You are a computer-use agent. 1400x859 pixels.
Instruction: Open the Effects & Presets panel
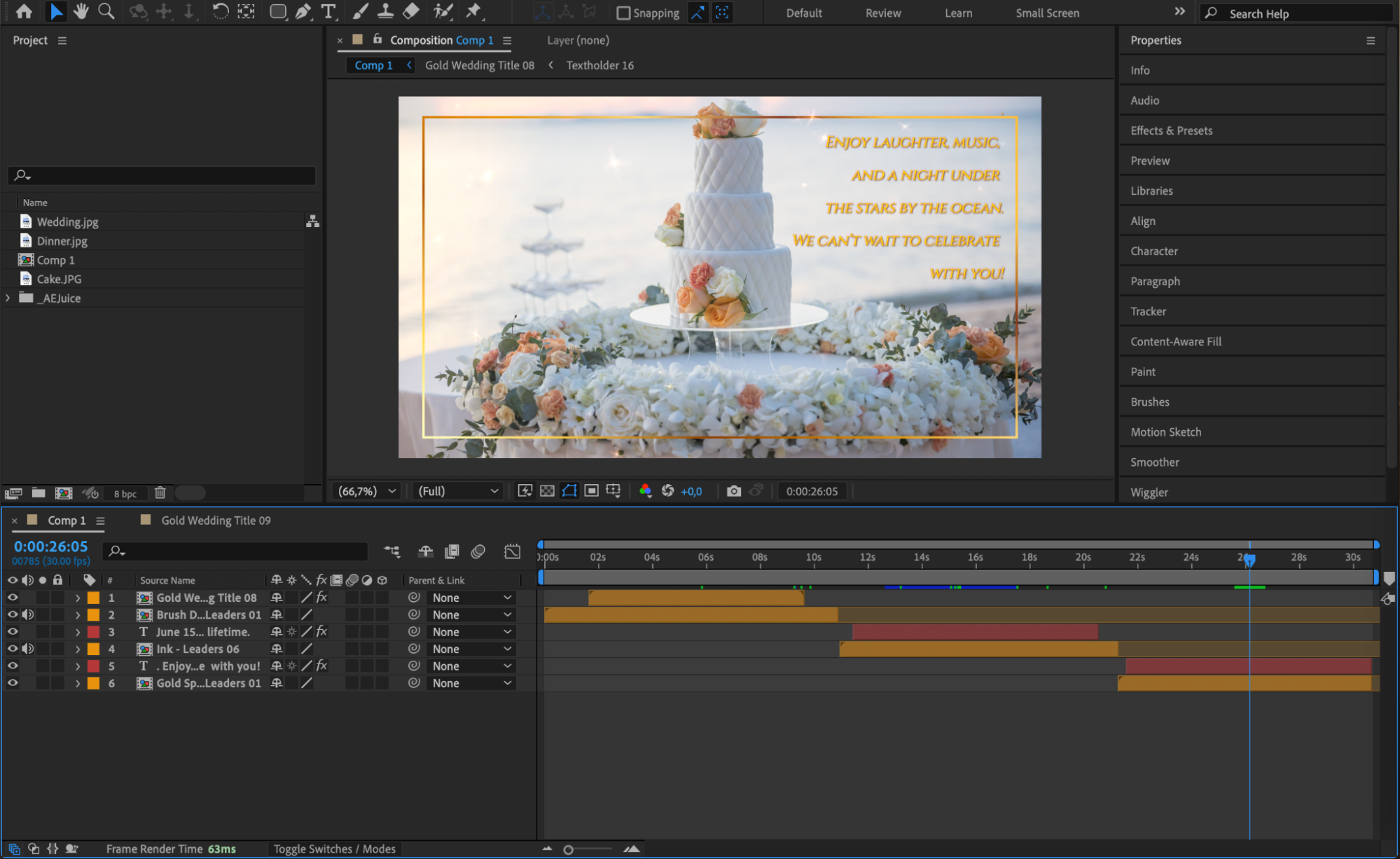pos(1171,130)
